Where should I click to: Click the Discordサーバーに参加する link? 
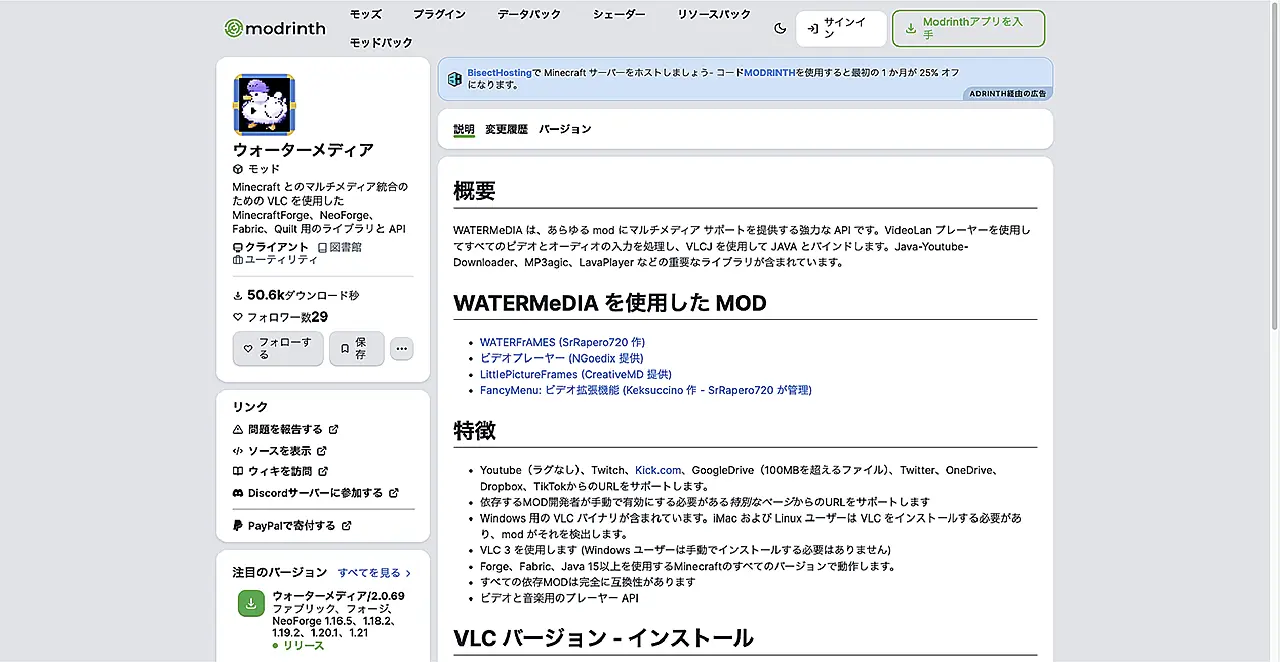(315, 493)
